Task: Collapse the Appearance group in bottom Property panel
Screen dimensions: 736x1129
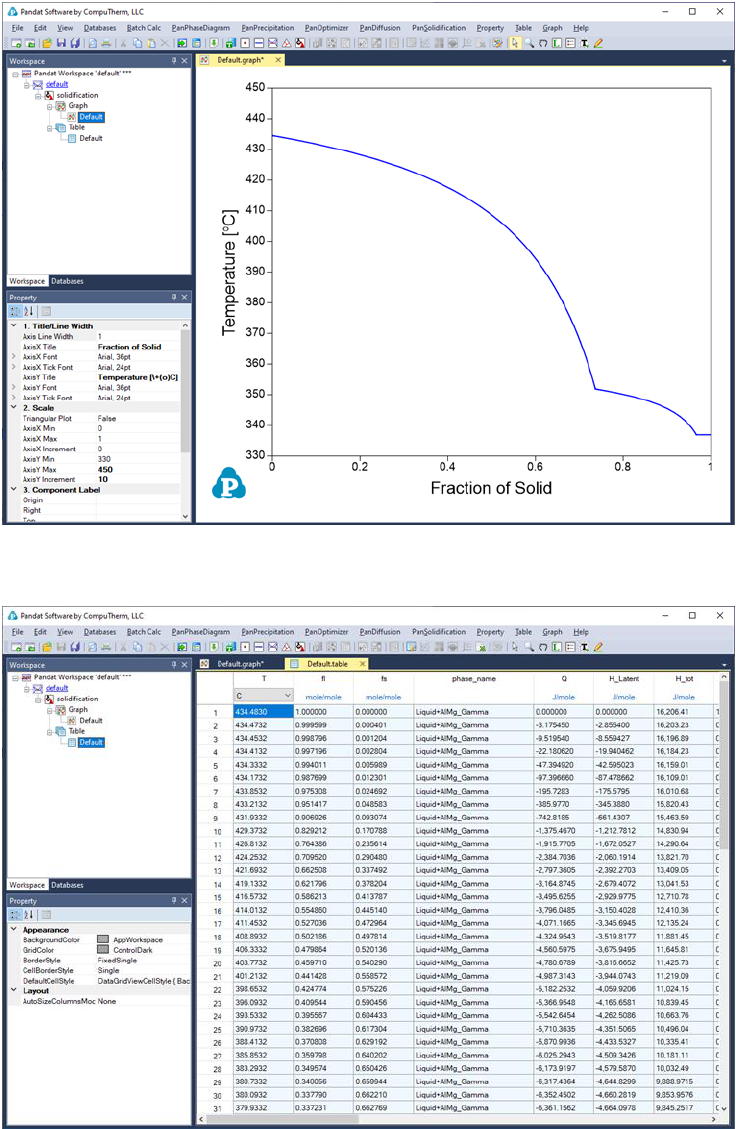Action: pyautogui.click(x=14, y=930)
